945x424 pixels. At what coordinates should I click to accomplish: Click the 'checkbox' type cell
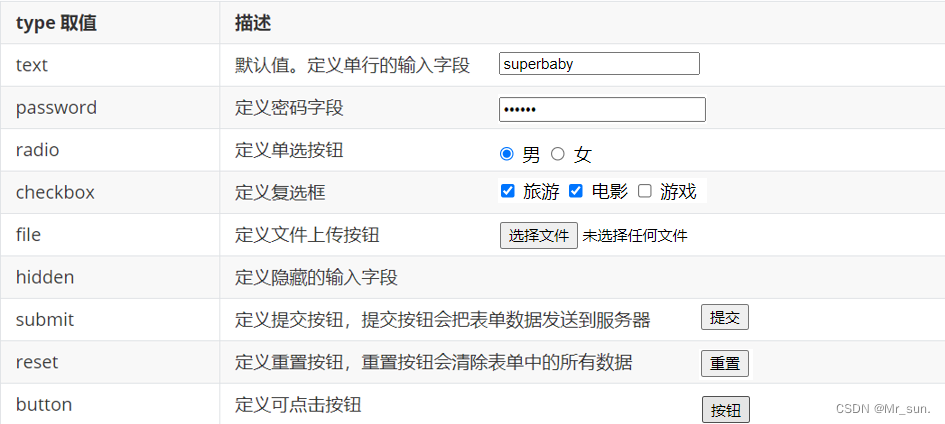(x=110, y=193)
